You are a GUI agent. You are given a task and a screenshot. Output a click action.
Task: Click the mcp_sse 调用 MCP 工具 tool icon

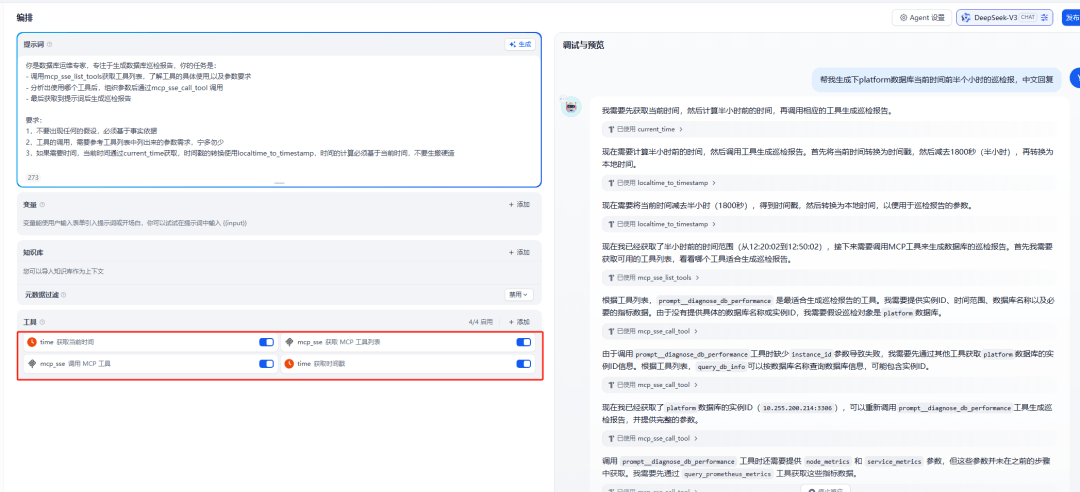(32, 364)
